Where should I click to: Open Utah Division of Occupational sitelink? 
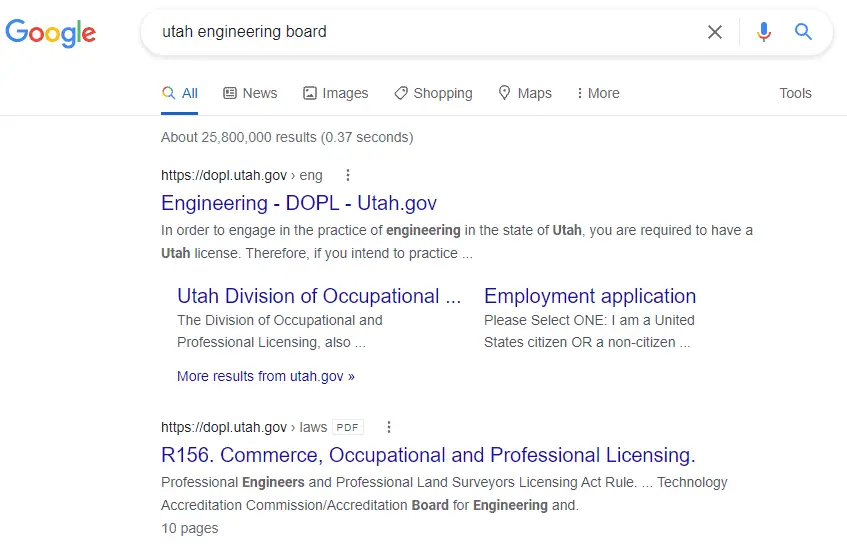(319, 296)
